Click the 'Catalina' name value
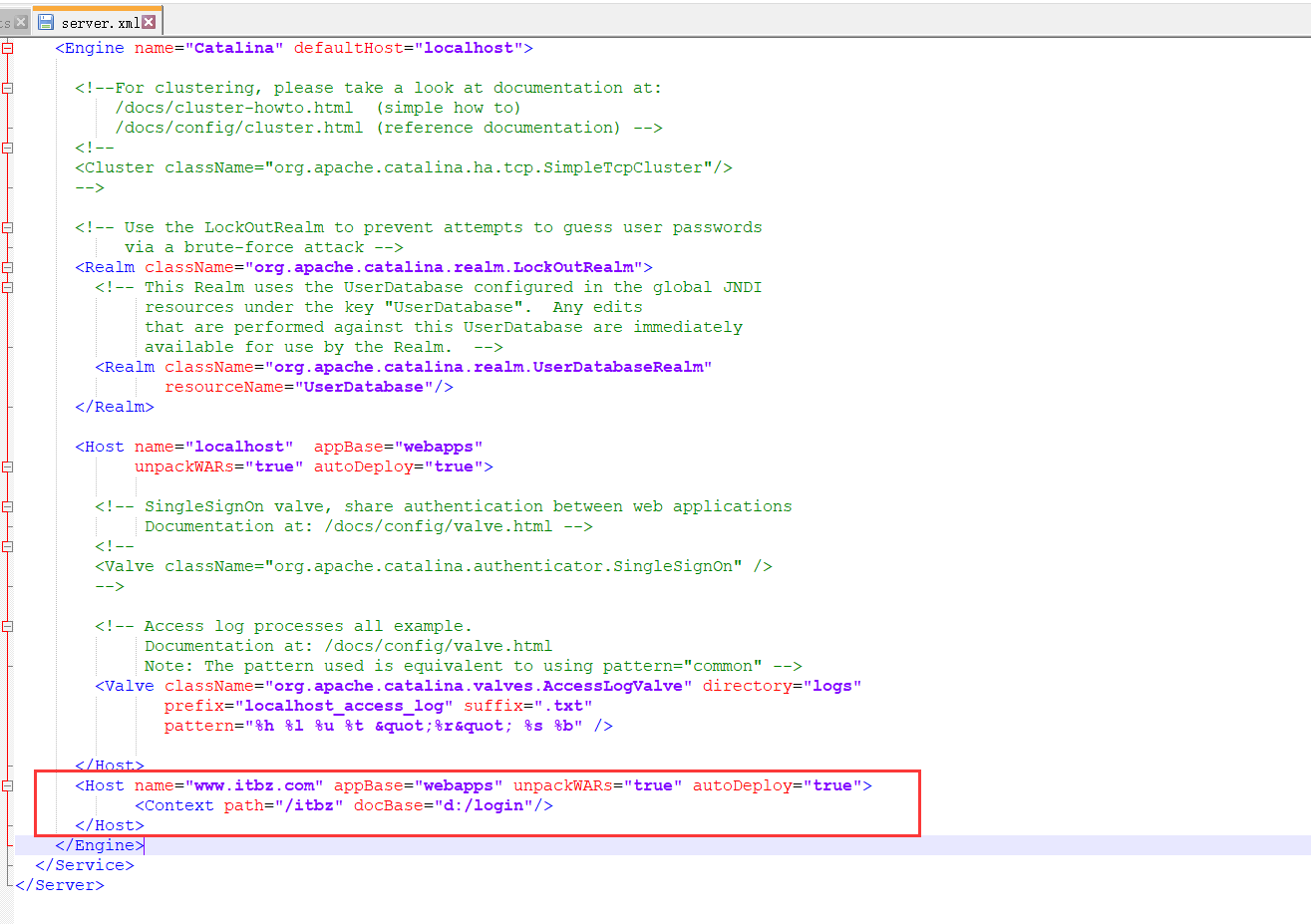The height and width of the screenshot is (924, 1311). pos(234,48)
